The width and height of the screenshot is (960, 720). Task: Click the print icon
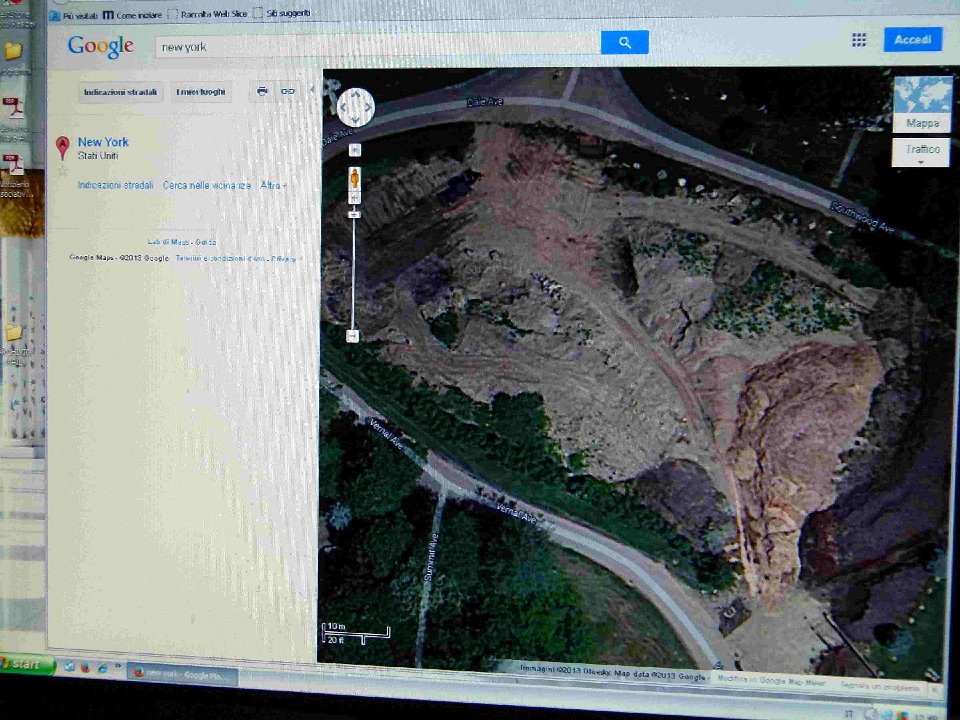click(x=262, y=91)
